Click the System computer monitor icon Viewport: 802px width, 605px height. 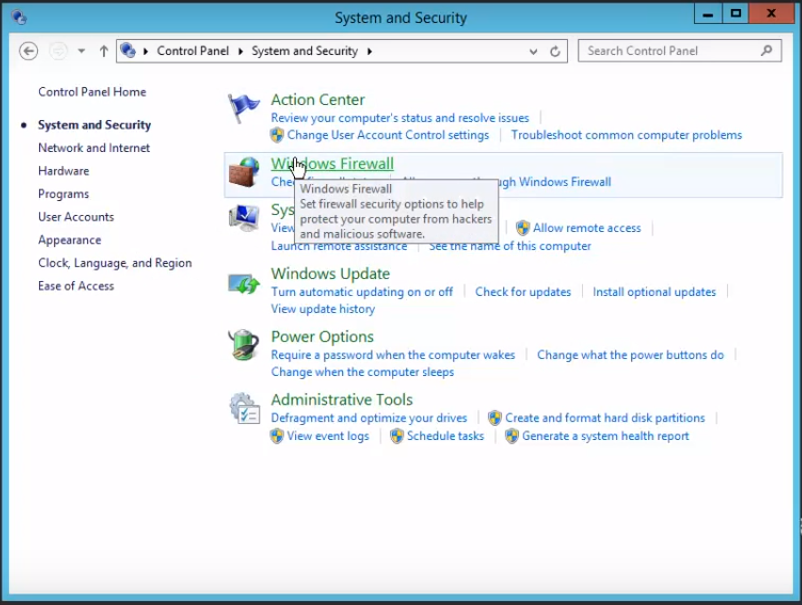click(x=244, y=218)
